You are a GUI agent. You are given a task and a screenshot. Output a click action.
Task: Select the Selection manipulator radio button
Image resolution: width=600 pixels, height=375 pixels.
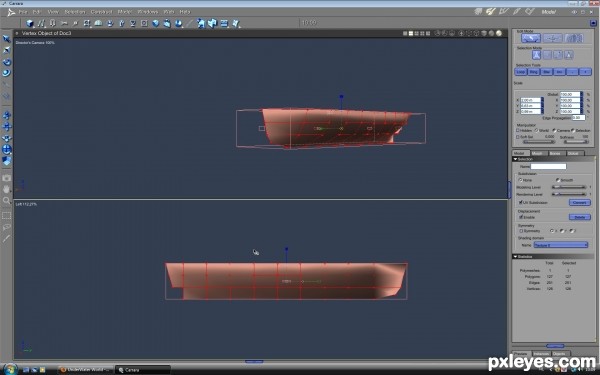coord(573,130)
